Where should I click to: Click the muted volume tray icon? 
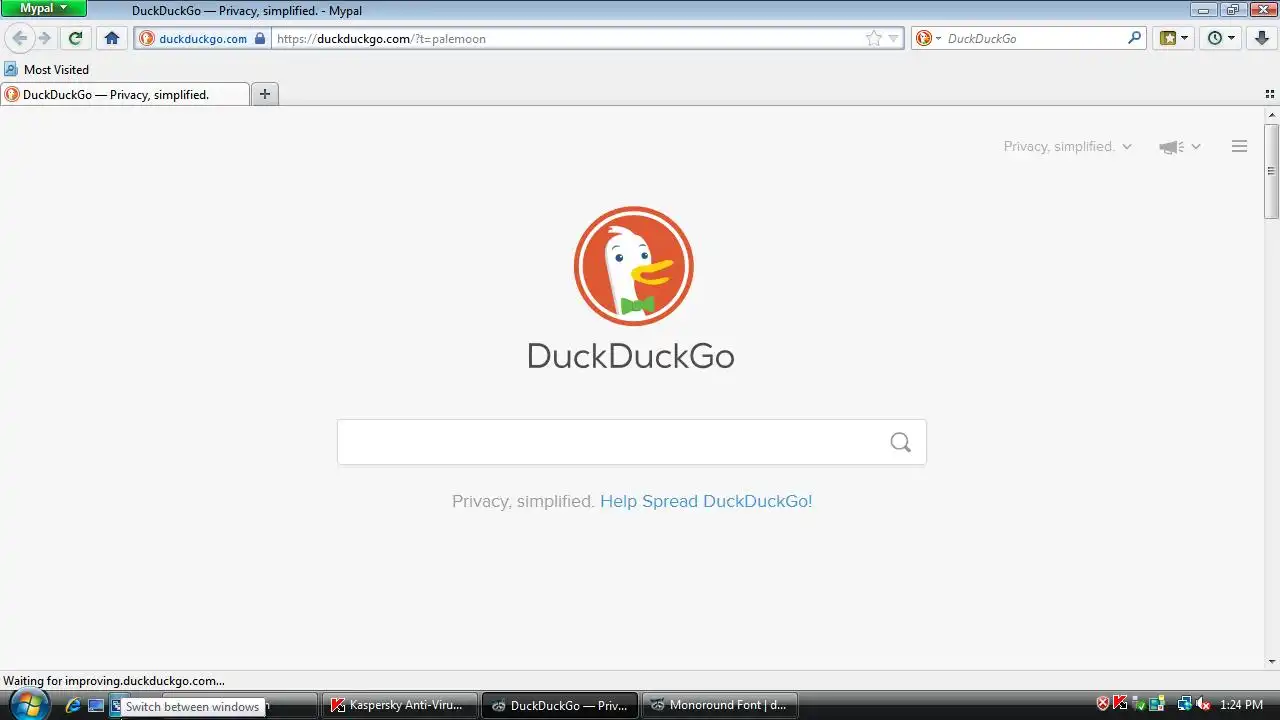(1203, 704)
